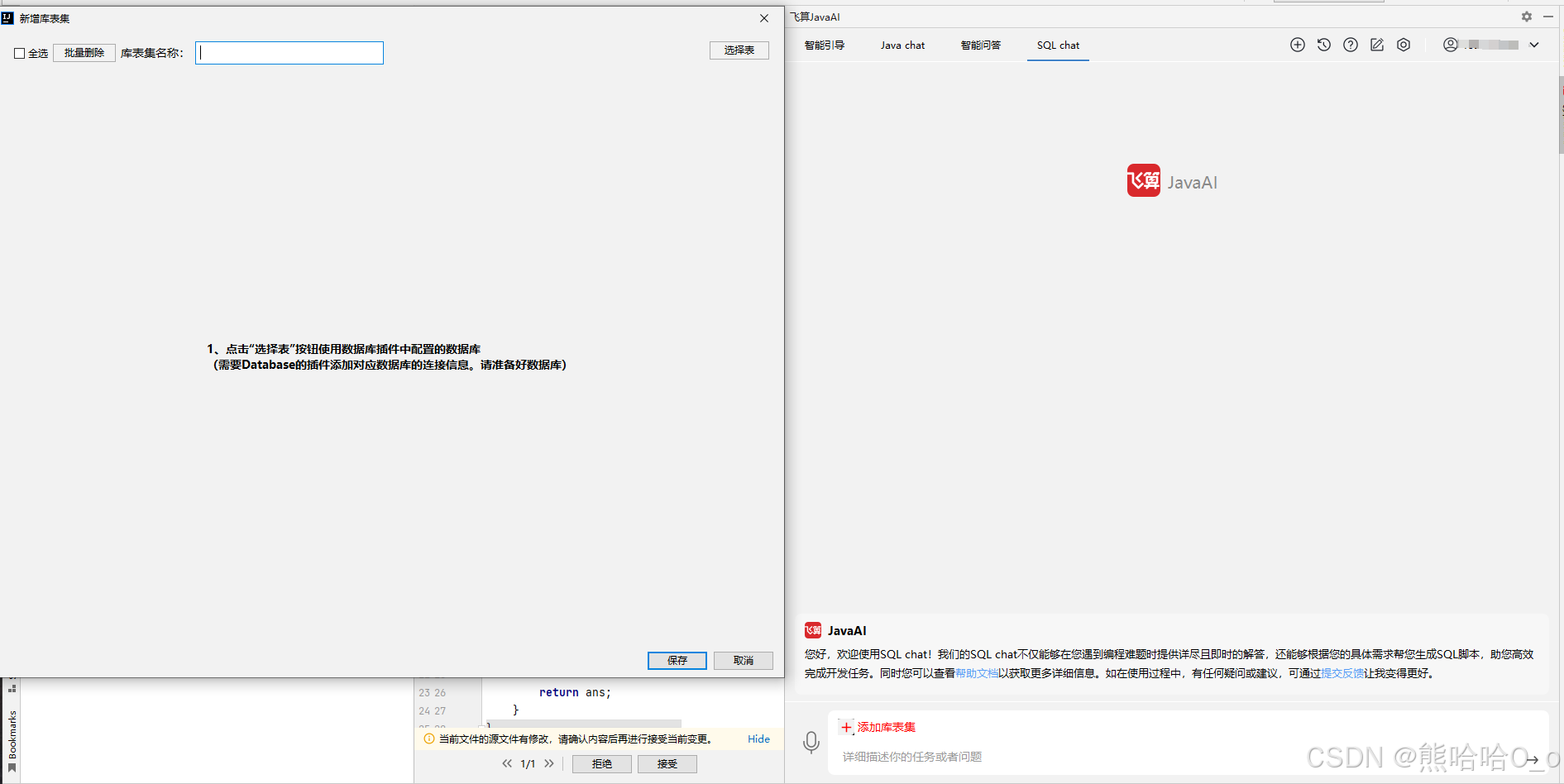1564x784 pixels.
Task: Expand the account dropdown chevron
Action: [1534, 45]
